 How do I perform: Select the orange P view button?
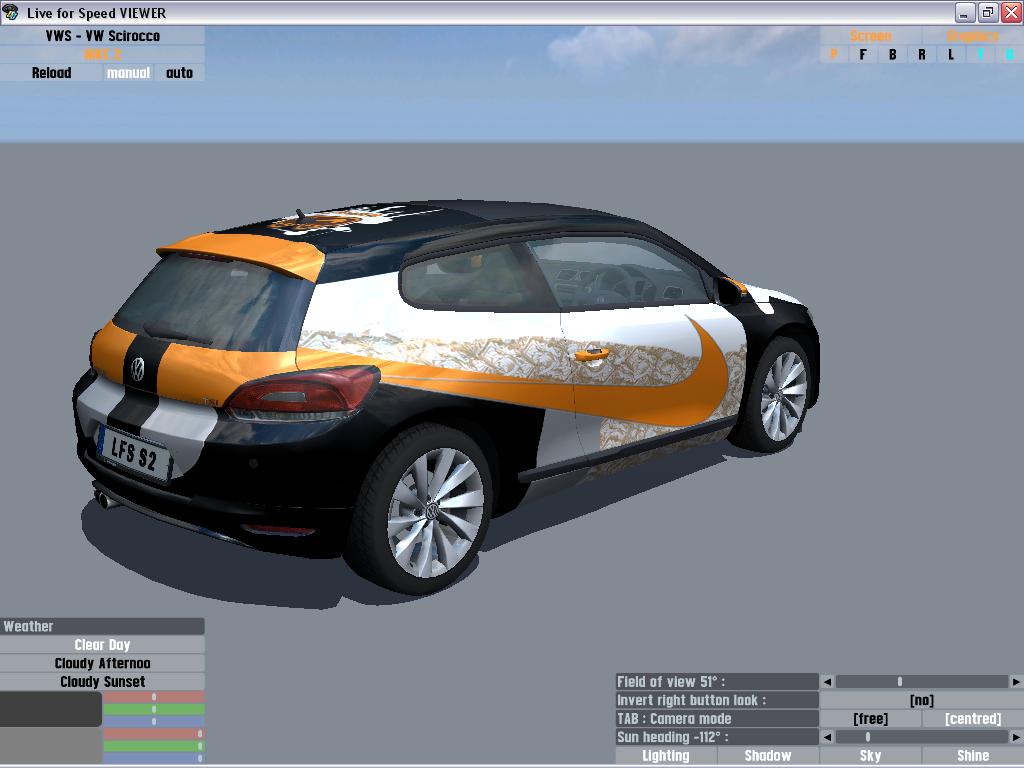pyautogui.click(x=834, y=55)
